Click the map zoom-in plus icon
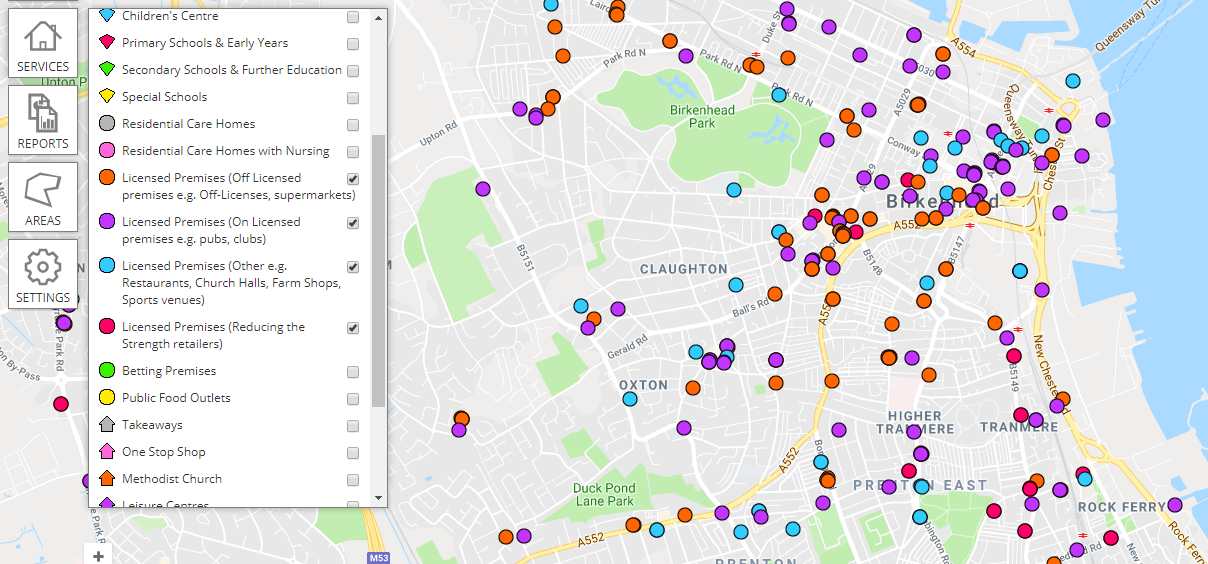 coord(98,556)
